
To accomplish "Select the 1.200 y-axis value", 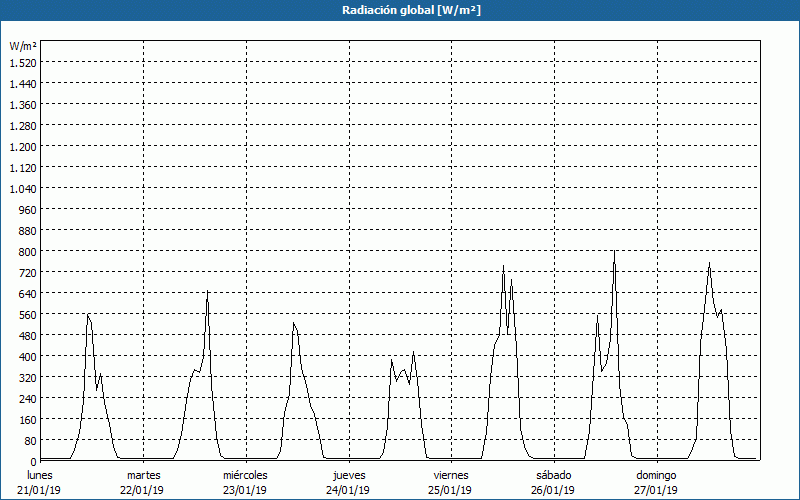I will point(23,146).
